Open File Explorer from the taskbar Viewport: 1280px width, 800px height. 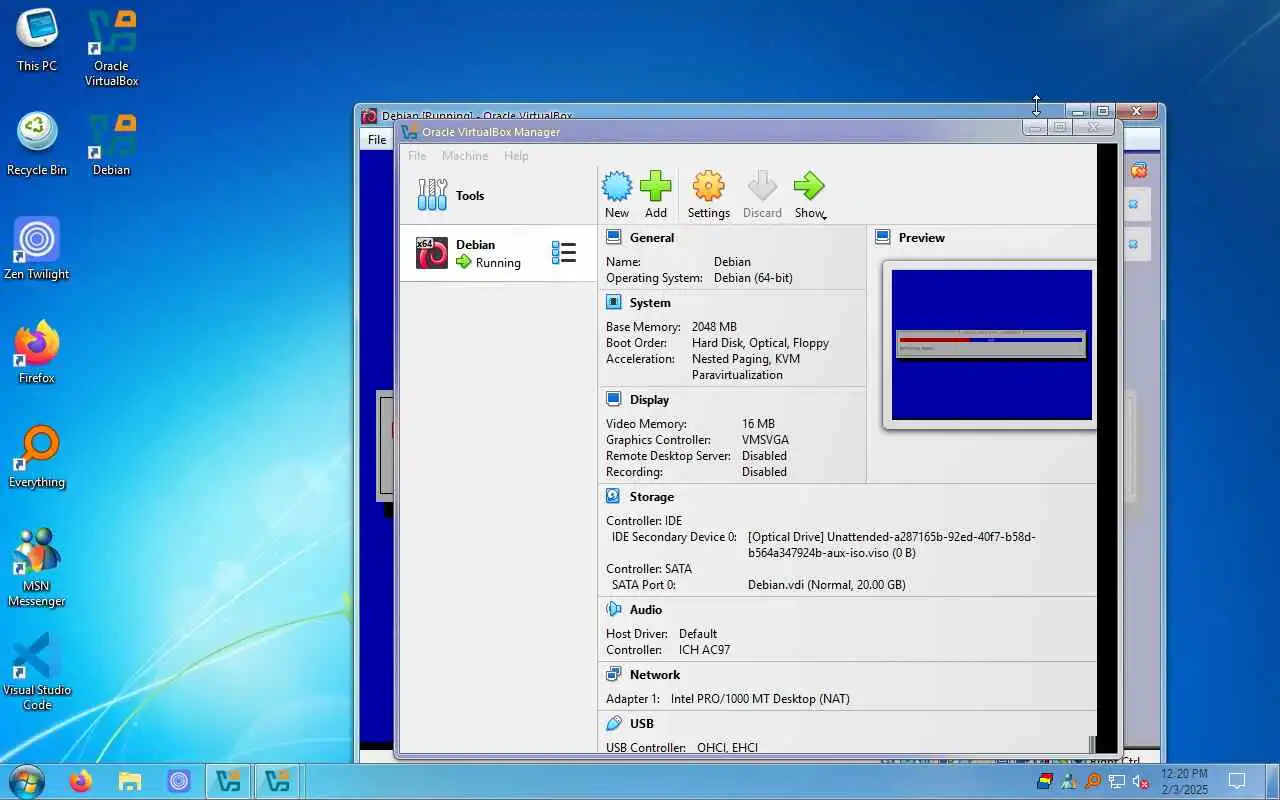click(x=130, y=781)
